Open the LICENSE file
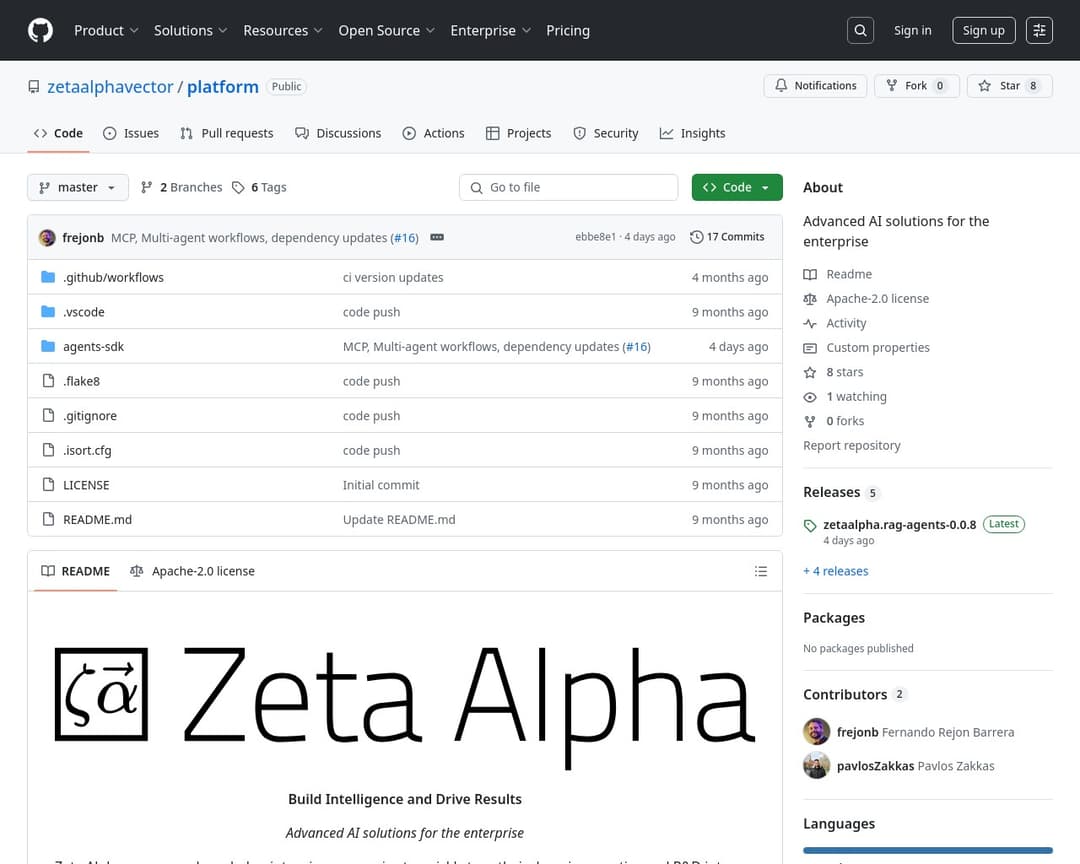This screenshot has width=1080, height=864. [x=86, y=485]
